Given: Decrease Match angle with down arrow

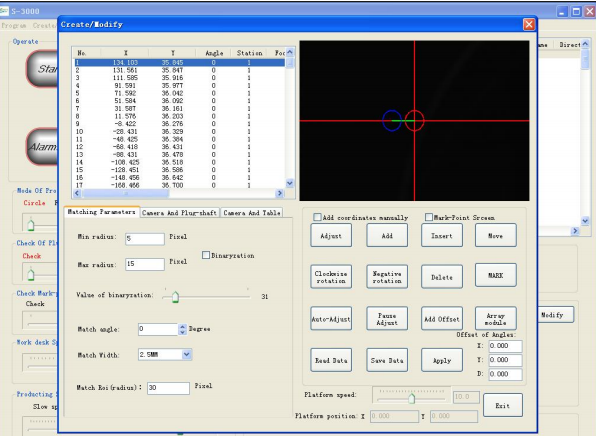Looking at the screenshot, I should tap(182, 332).
